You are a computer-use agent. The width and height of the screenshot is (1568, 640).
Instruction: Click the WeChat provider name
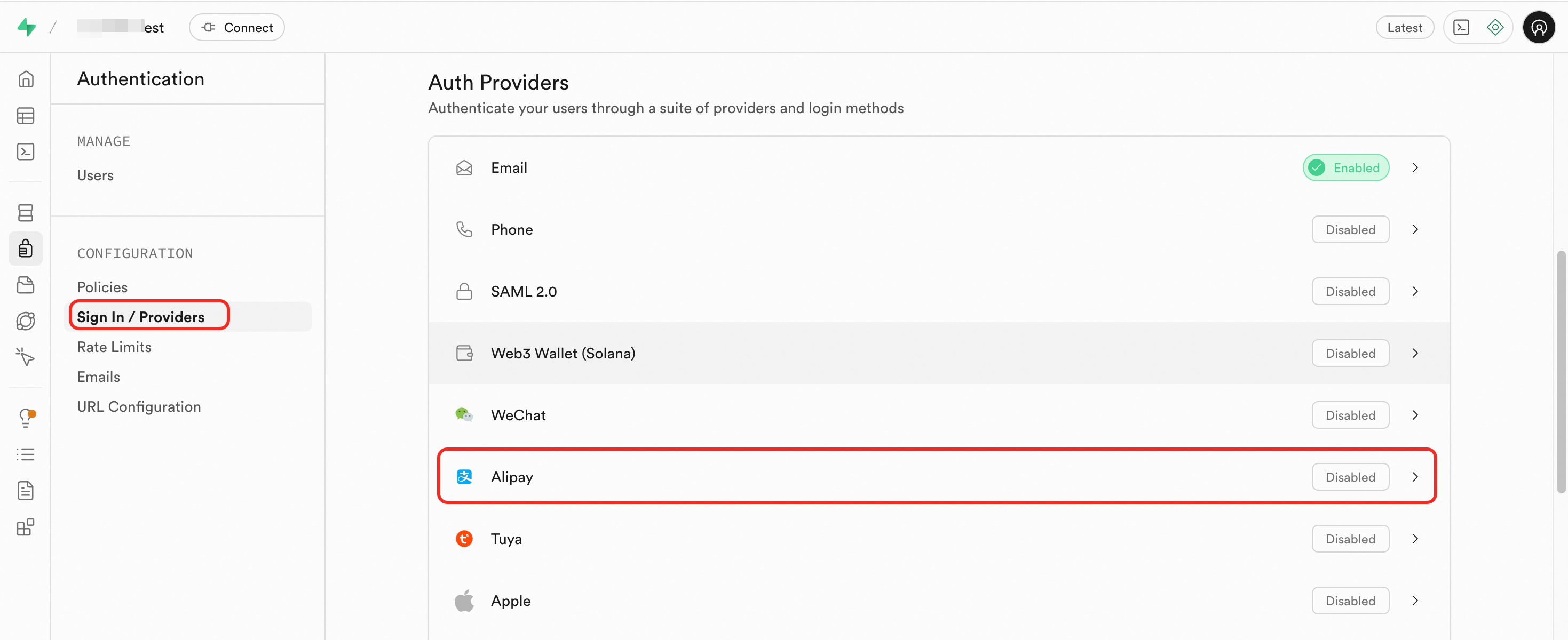click(x=518, y=415)
